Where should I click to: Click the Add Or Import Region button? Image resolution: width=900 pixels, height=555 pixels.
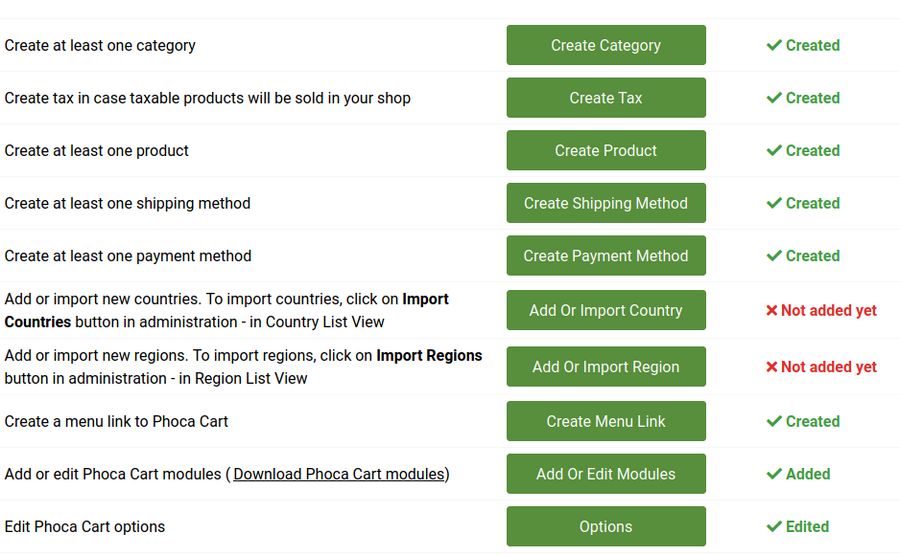[x=606, y=367]
